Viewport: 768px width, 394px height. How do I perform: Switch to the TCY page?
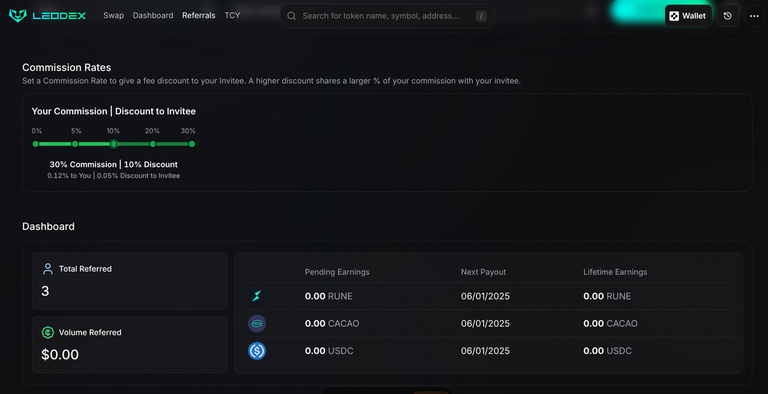pyautogui.click(x=232, y=16)
